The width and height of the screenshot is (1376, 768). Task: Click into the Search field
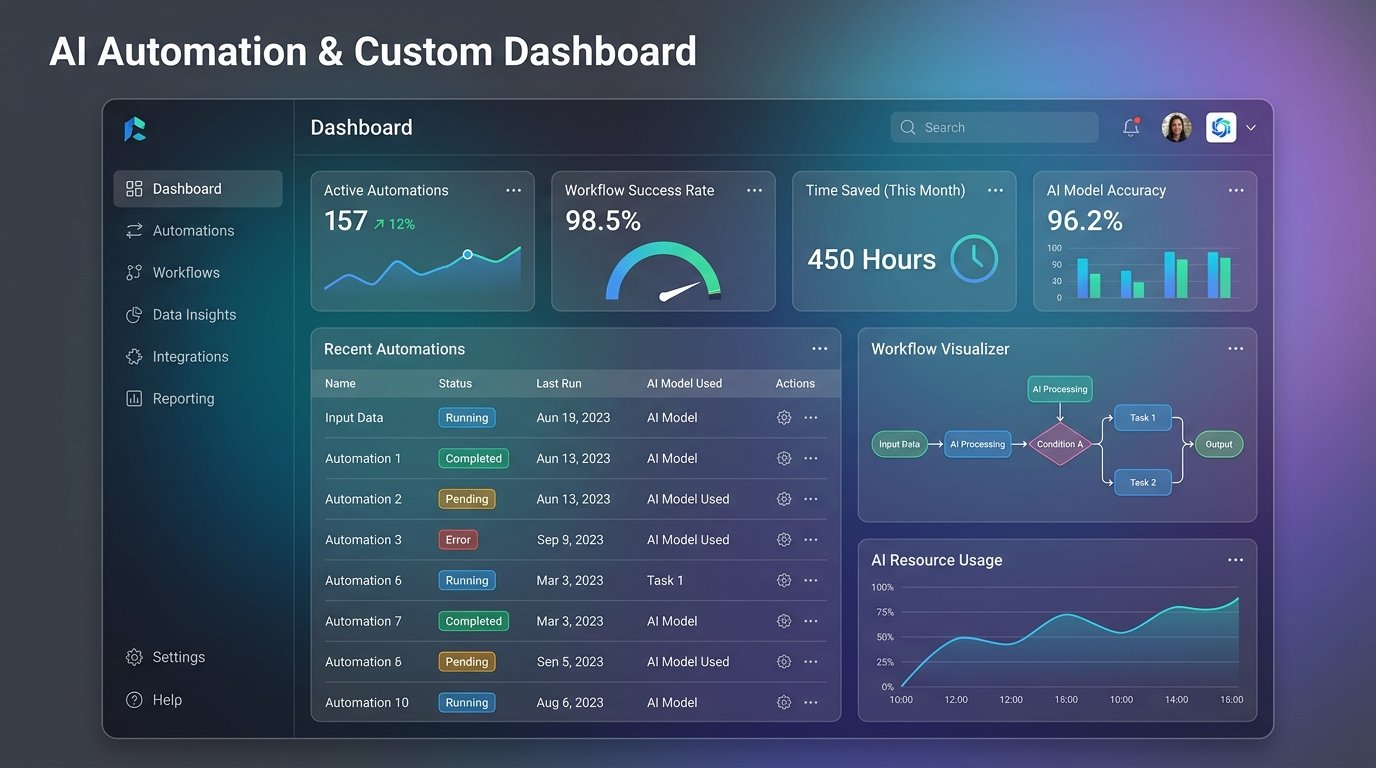pos(994,127)
